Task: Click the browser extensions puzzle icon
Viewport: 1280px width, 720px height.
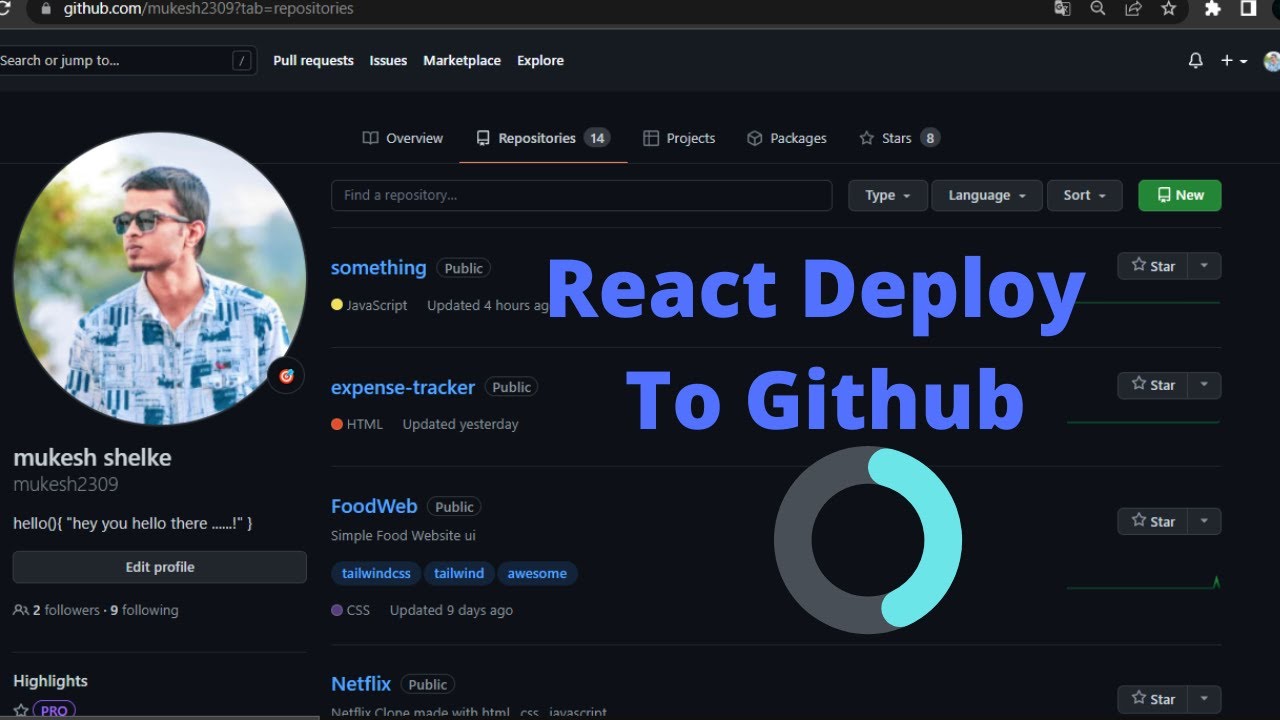Action: (x=1213, y=8)
